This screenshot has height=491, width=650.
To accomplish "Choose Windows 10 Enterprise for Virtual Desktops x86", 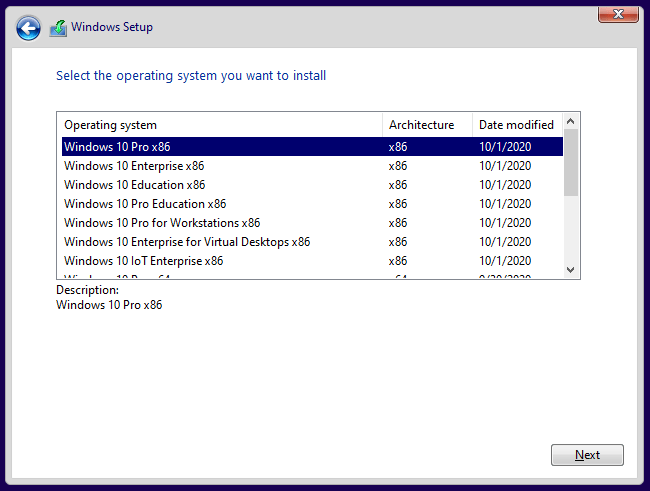I will click(187, 242).
